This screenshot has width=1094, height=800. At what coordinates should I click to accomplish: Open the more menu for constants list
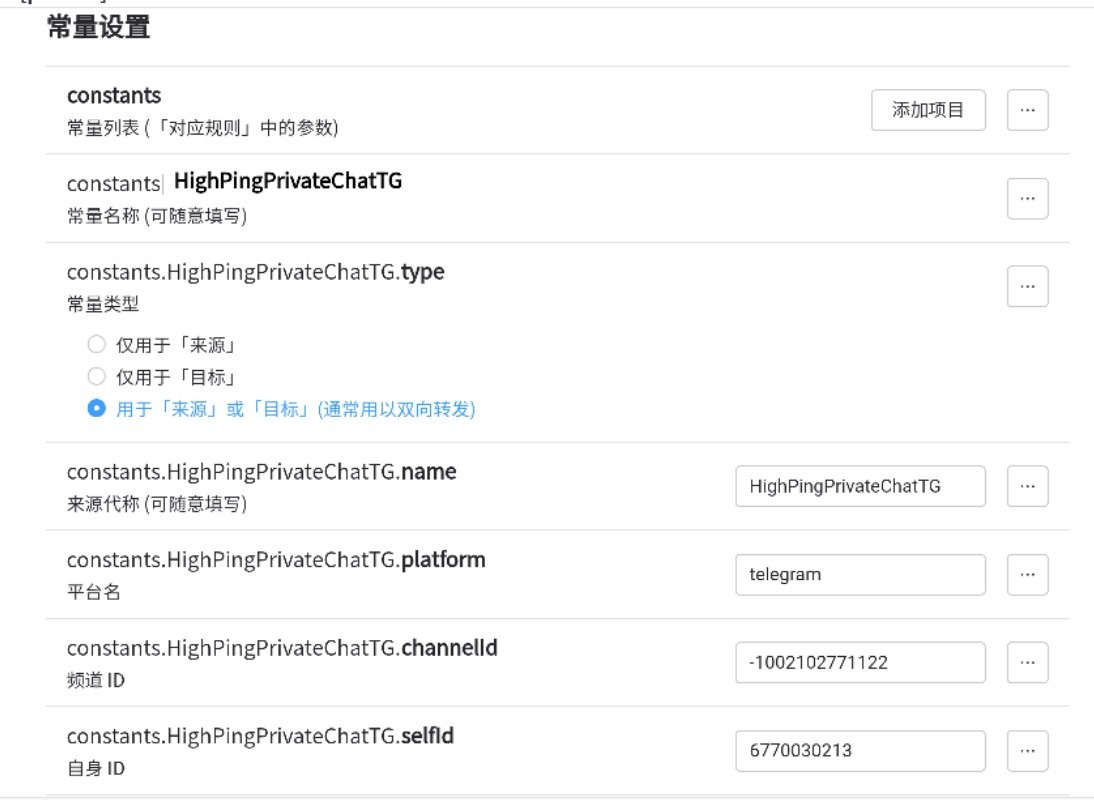pyautogui.click(x=1027, y=110)
